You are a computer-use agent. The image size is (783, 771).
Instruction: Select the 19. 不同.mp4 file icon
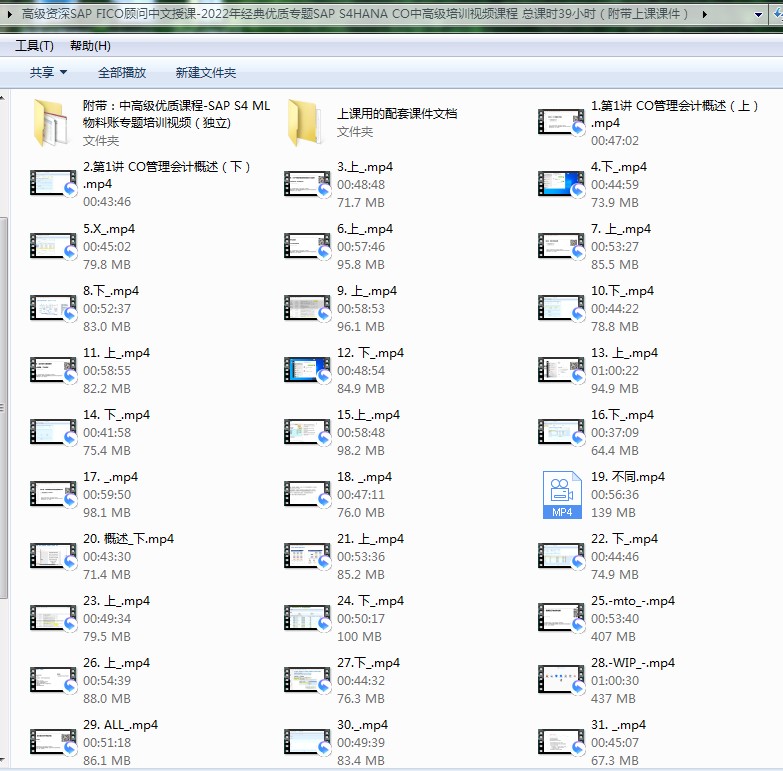561,495
